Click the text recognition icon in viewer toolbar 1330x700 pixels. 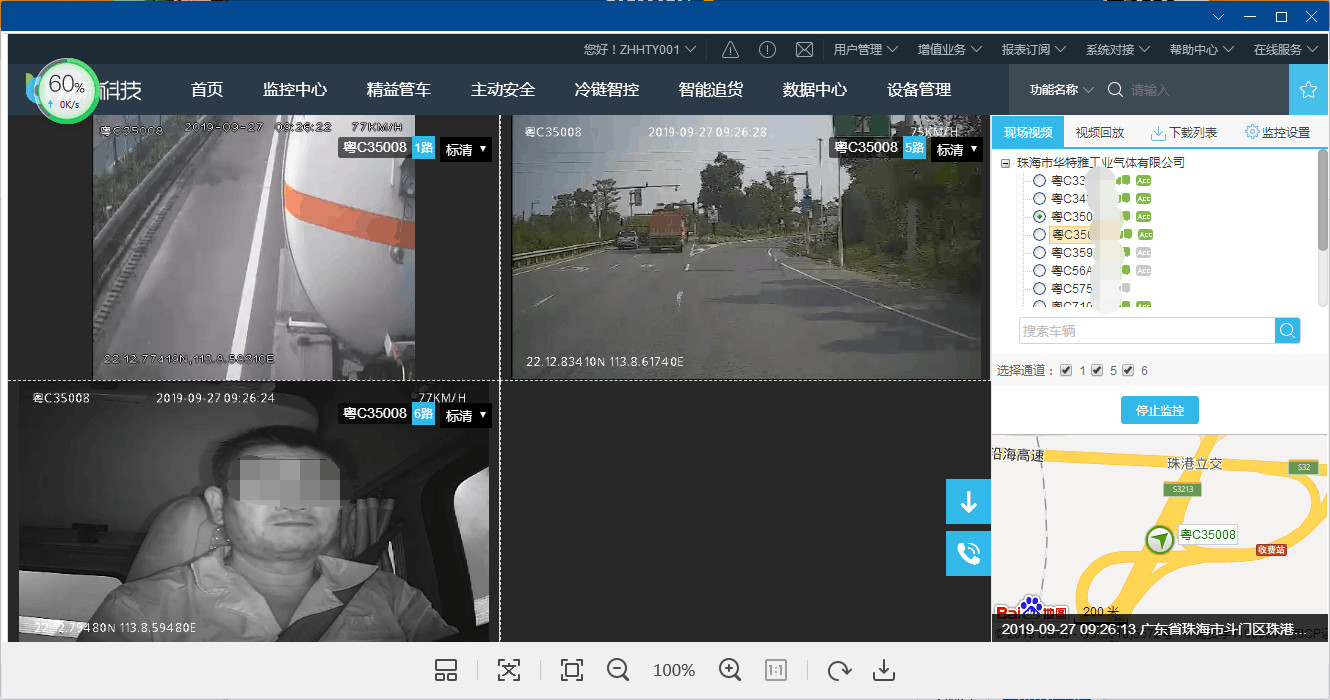(509, 670)
